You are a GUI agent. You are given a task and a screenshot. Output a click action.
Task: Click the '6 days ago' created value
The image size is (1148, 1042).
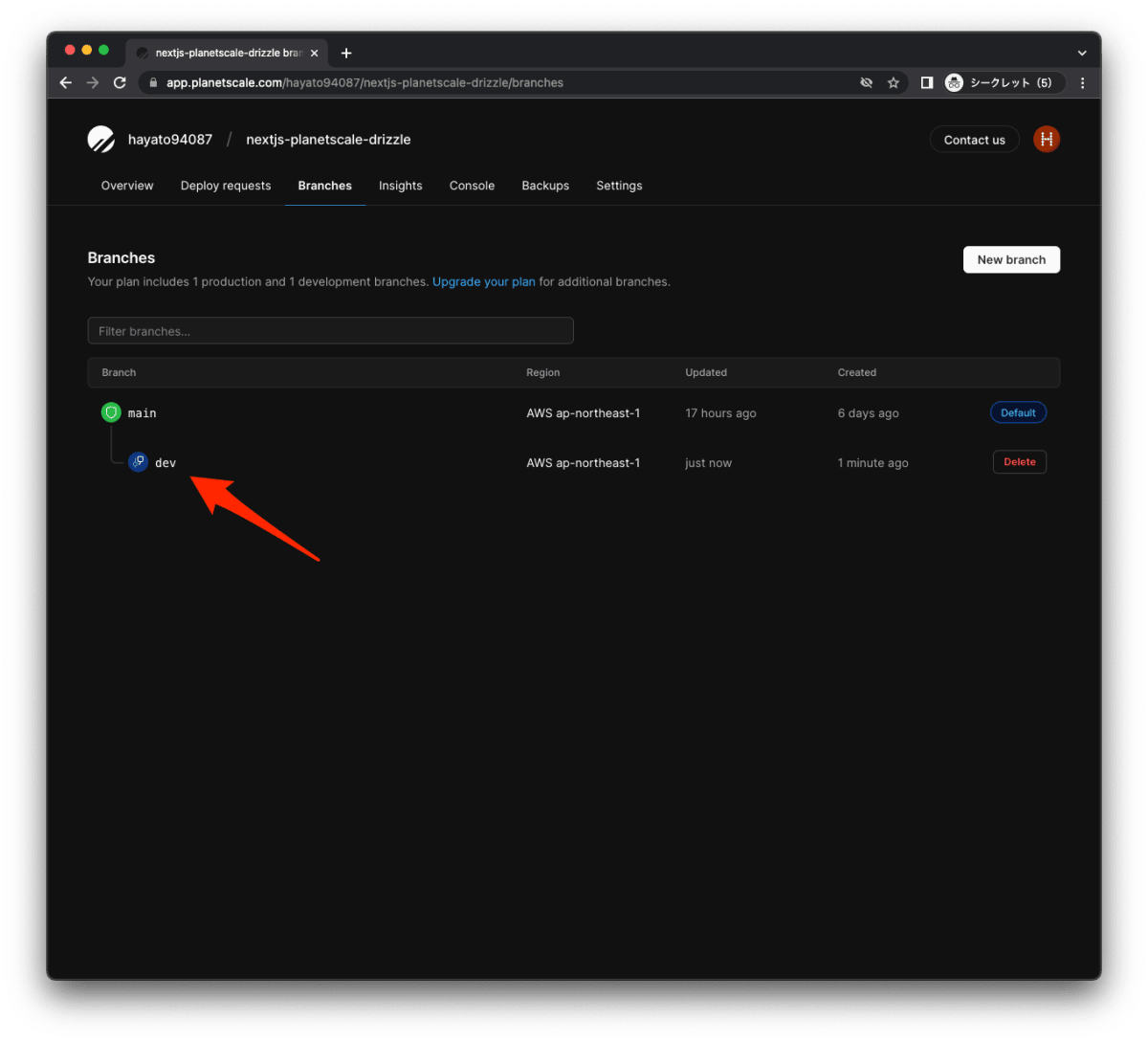869,413
